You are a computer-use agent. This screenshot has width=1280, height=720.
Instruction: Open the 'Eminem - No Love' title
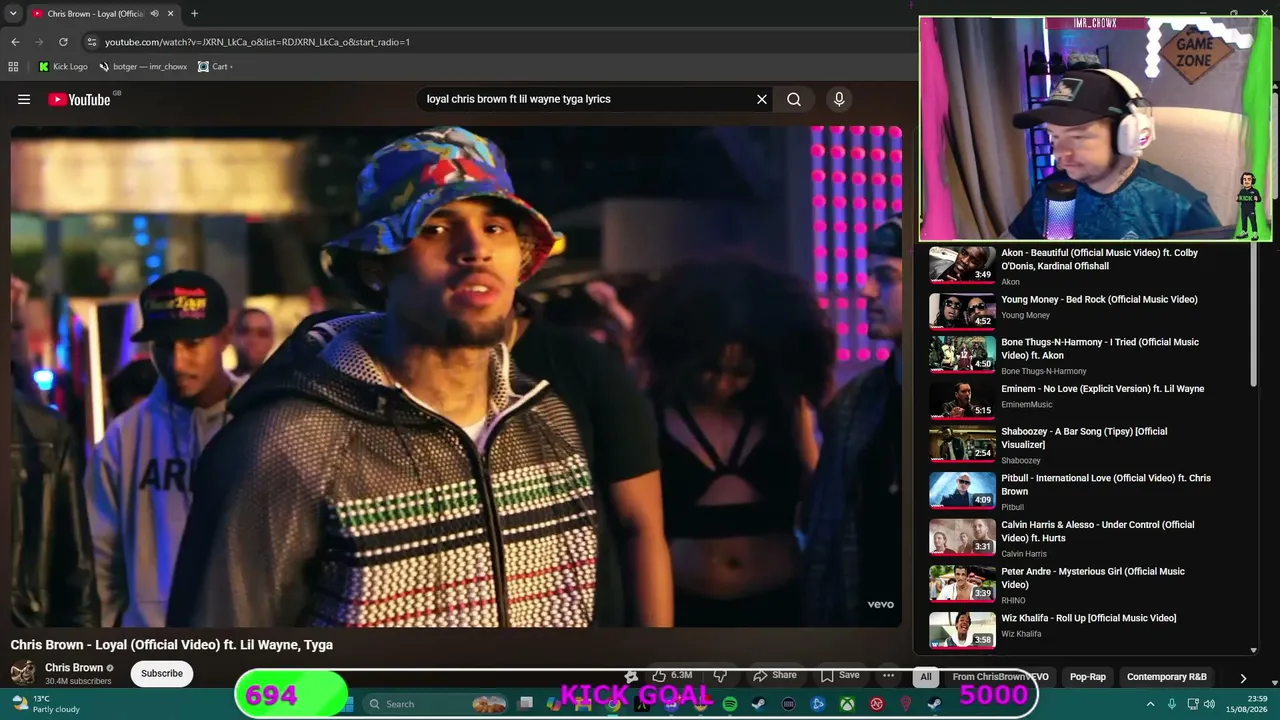(1102, 388)
